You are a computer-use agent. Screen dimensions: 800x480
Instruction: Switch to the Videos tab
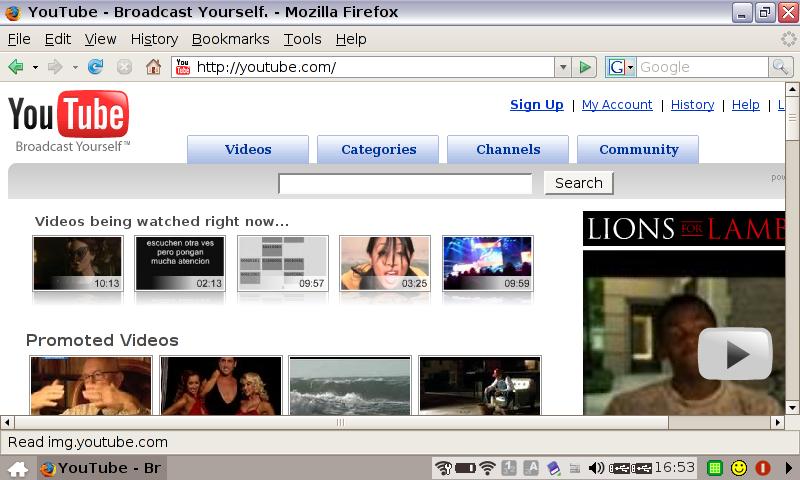(248, 149)
